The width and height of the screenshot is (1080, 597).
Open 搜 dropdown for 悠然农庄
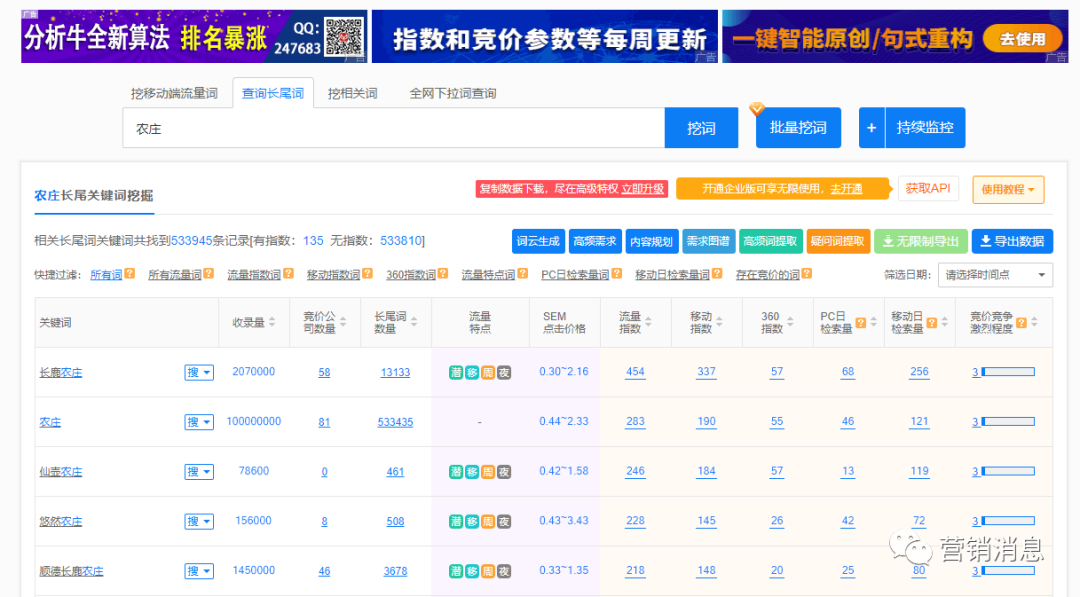pos(199,521)
